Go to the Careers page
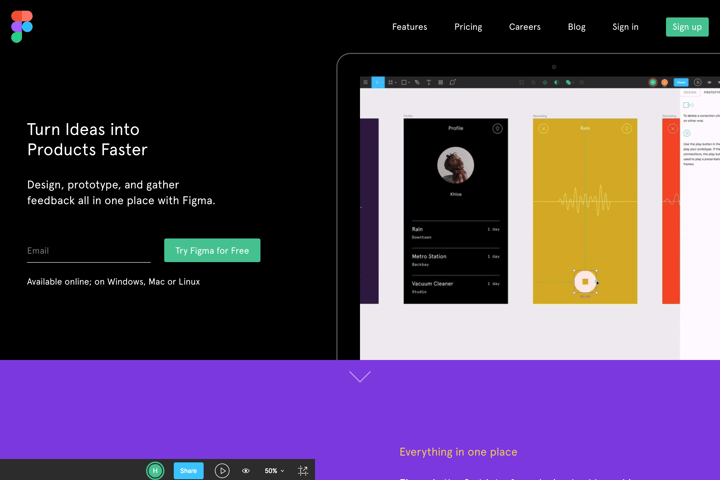The height and width of the screenshot is (480, 720). 524,27
